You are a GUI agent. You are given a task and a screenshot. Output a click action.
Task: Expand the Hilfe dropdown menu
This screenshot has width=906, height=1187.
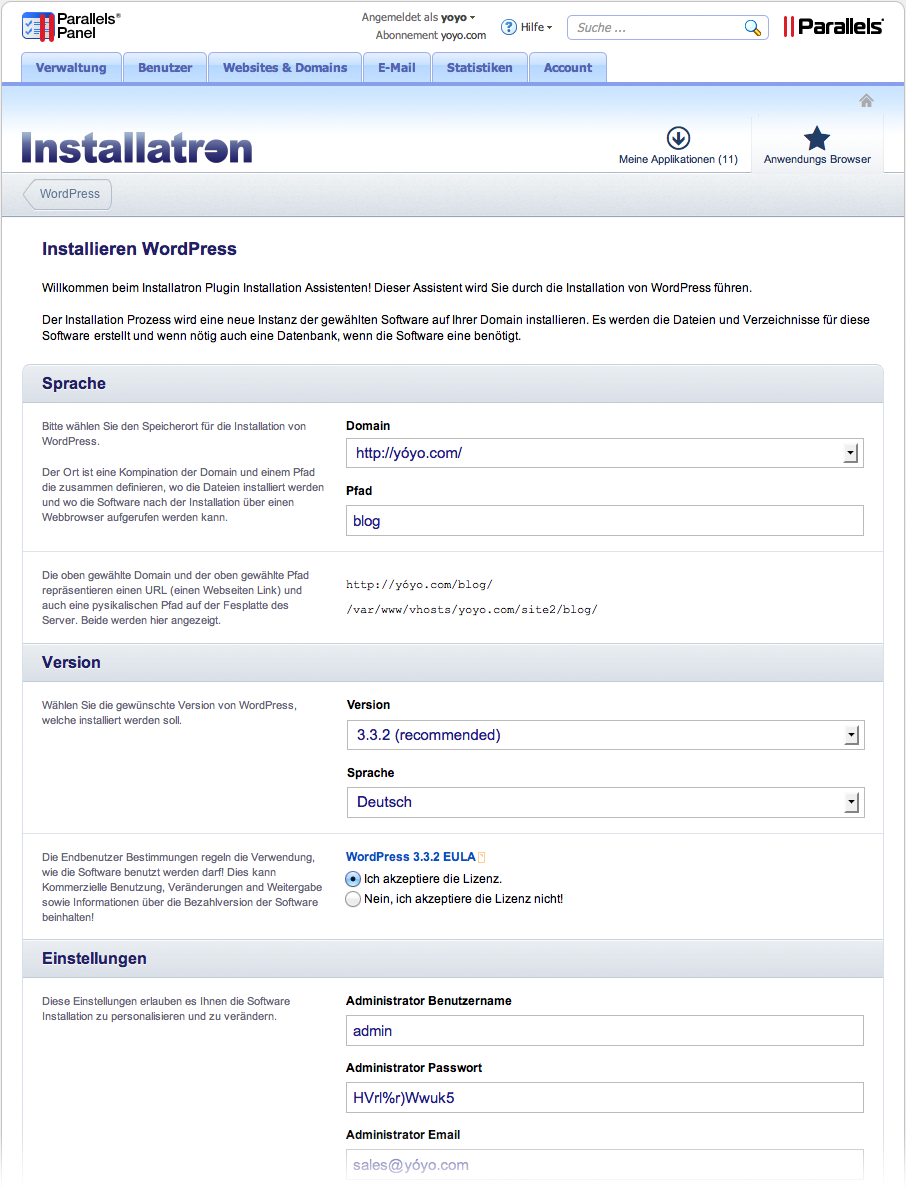tap(536, 27)
